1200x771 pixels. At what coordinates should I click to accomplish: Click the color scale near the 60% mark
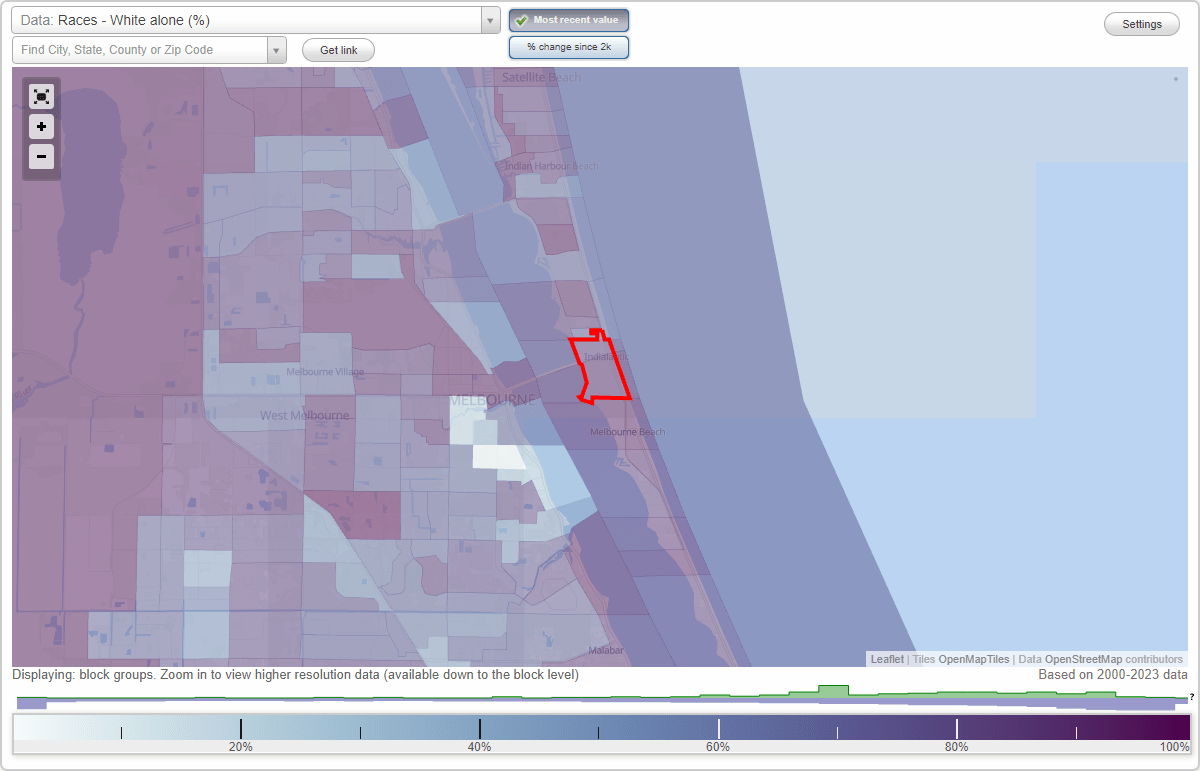coord(718,725)
